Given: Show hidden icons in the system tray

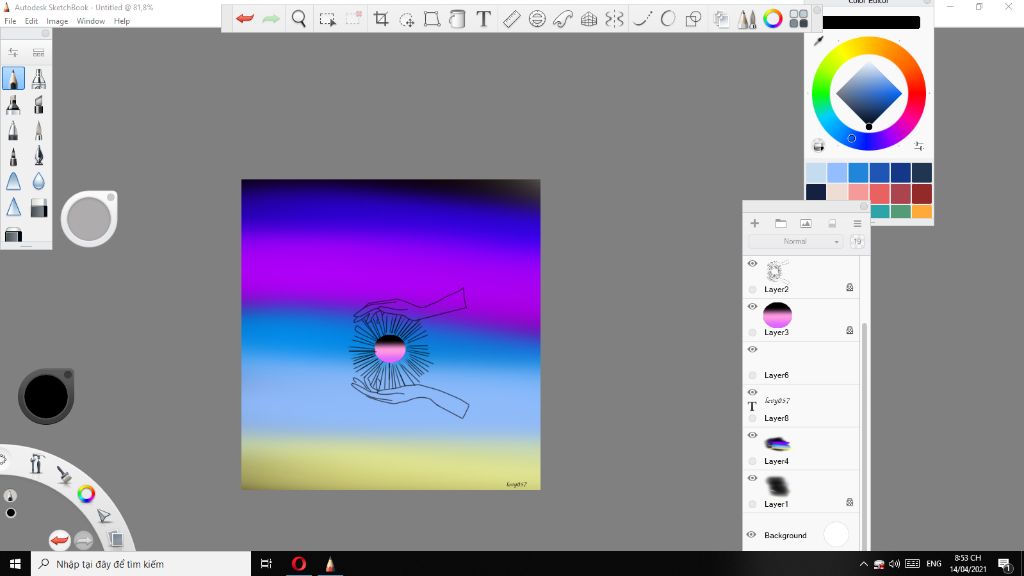Looking at the screenshot, I should [x=863, y=564].
